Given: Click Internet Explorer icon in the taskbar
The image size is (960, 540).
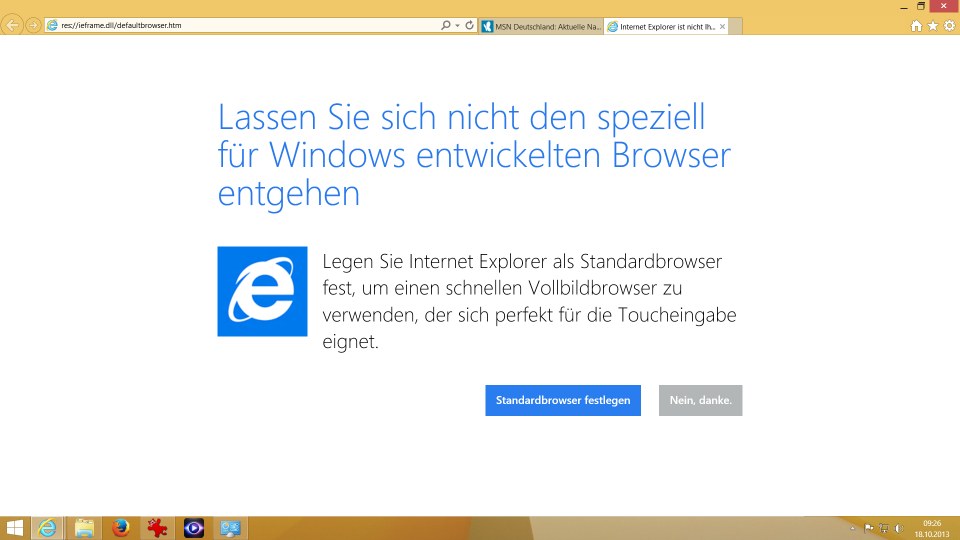Looking at the screenshot, I should click(x=47, y=528).
